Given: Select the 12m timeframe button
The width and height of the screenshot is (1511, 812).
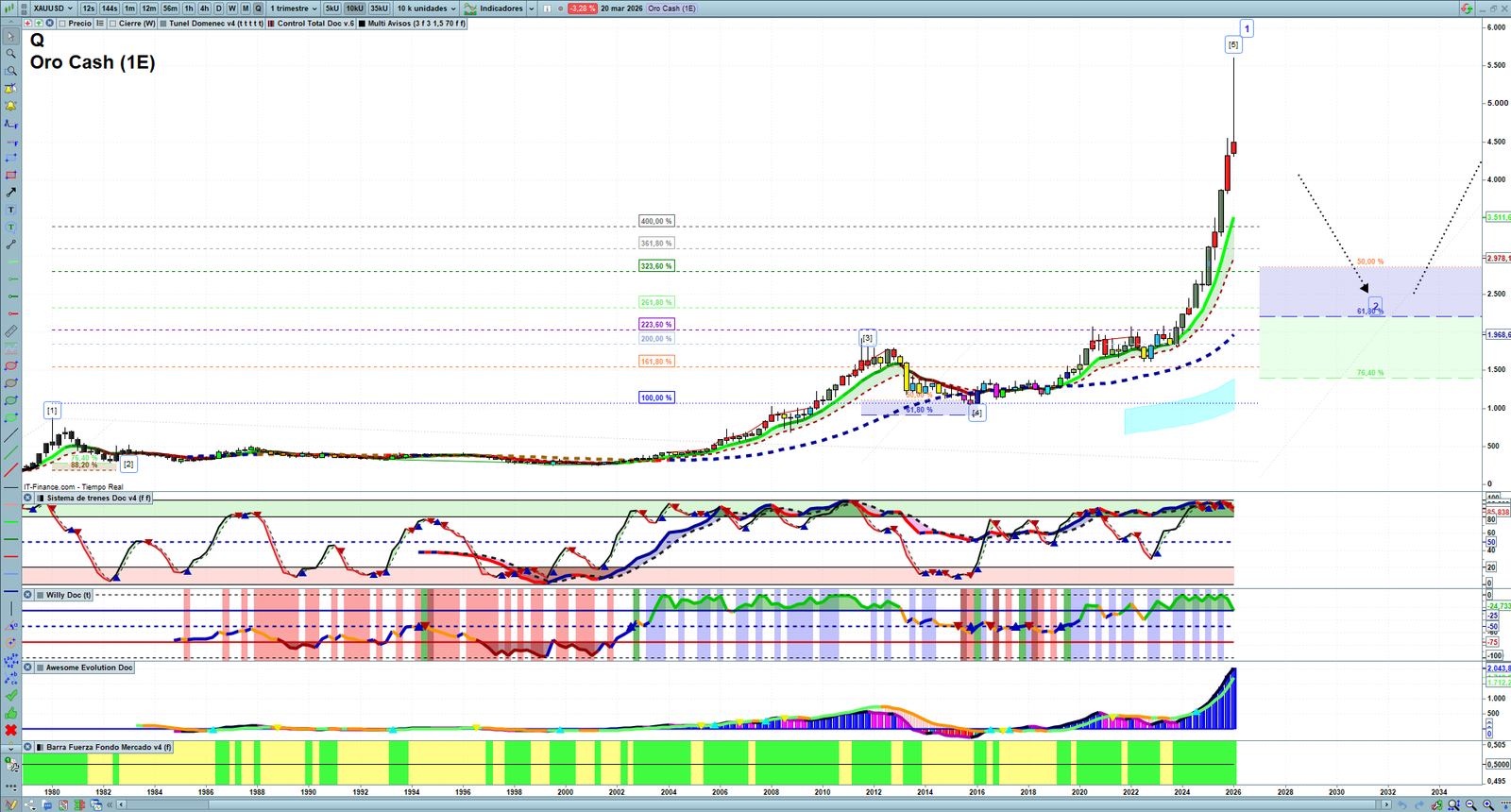Looking at the screenshot, I should coord(148,8).
